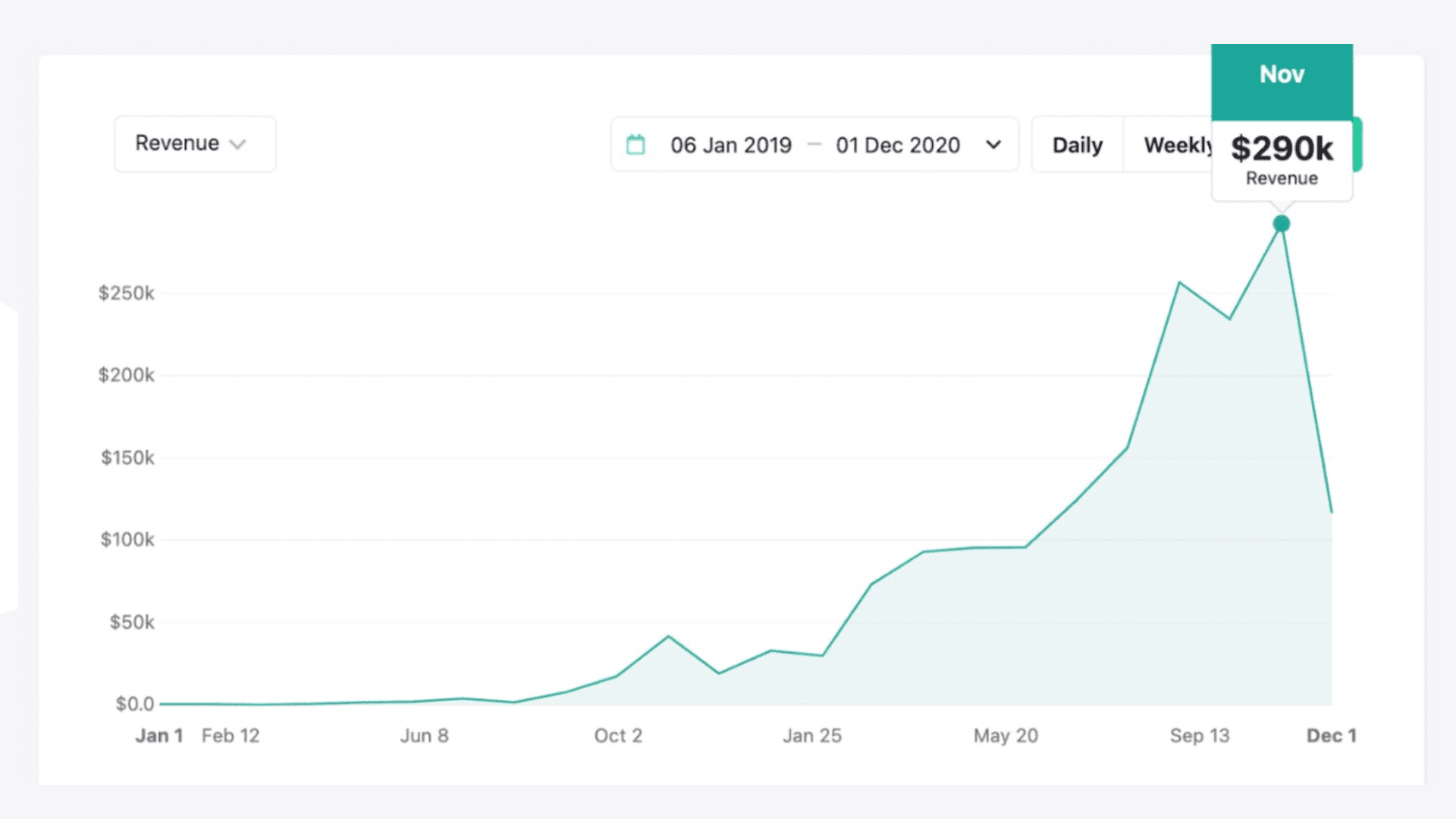Viewport: 1456px width, 819px height.
Task: Click the May 20 axis label
Action: (x=1006, y=736)
